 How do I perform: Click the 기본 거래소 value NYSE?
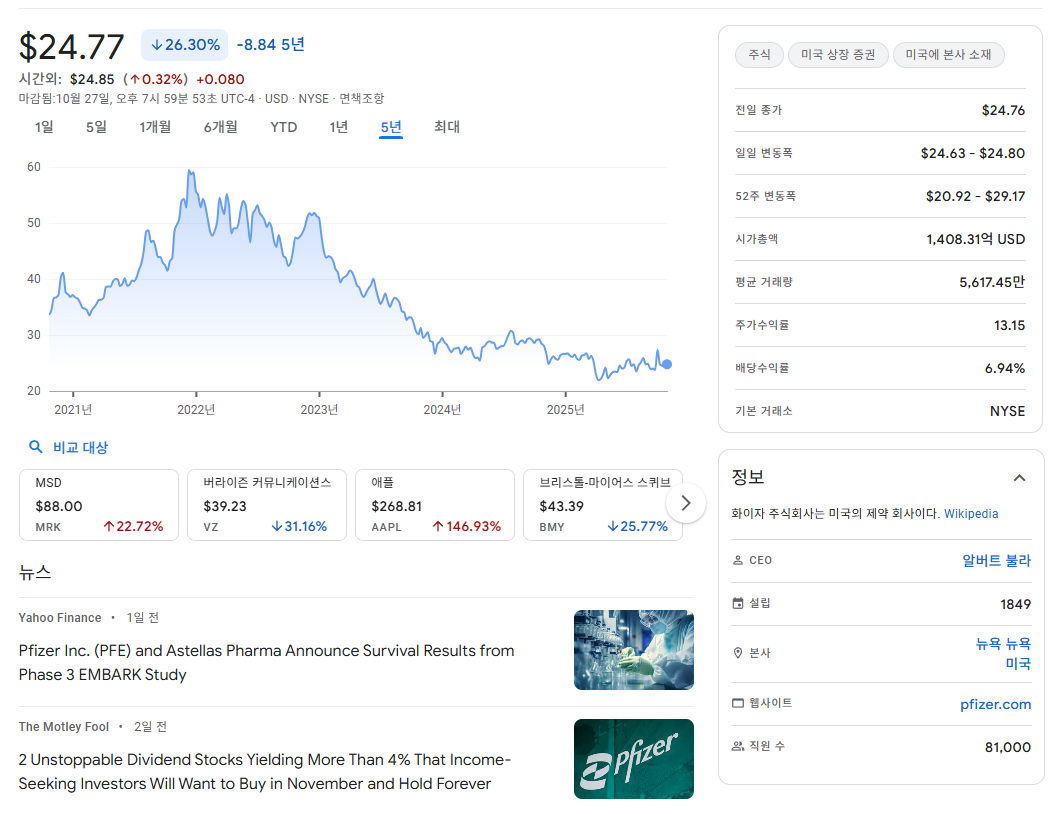(x=1007, y=411)
